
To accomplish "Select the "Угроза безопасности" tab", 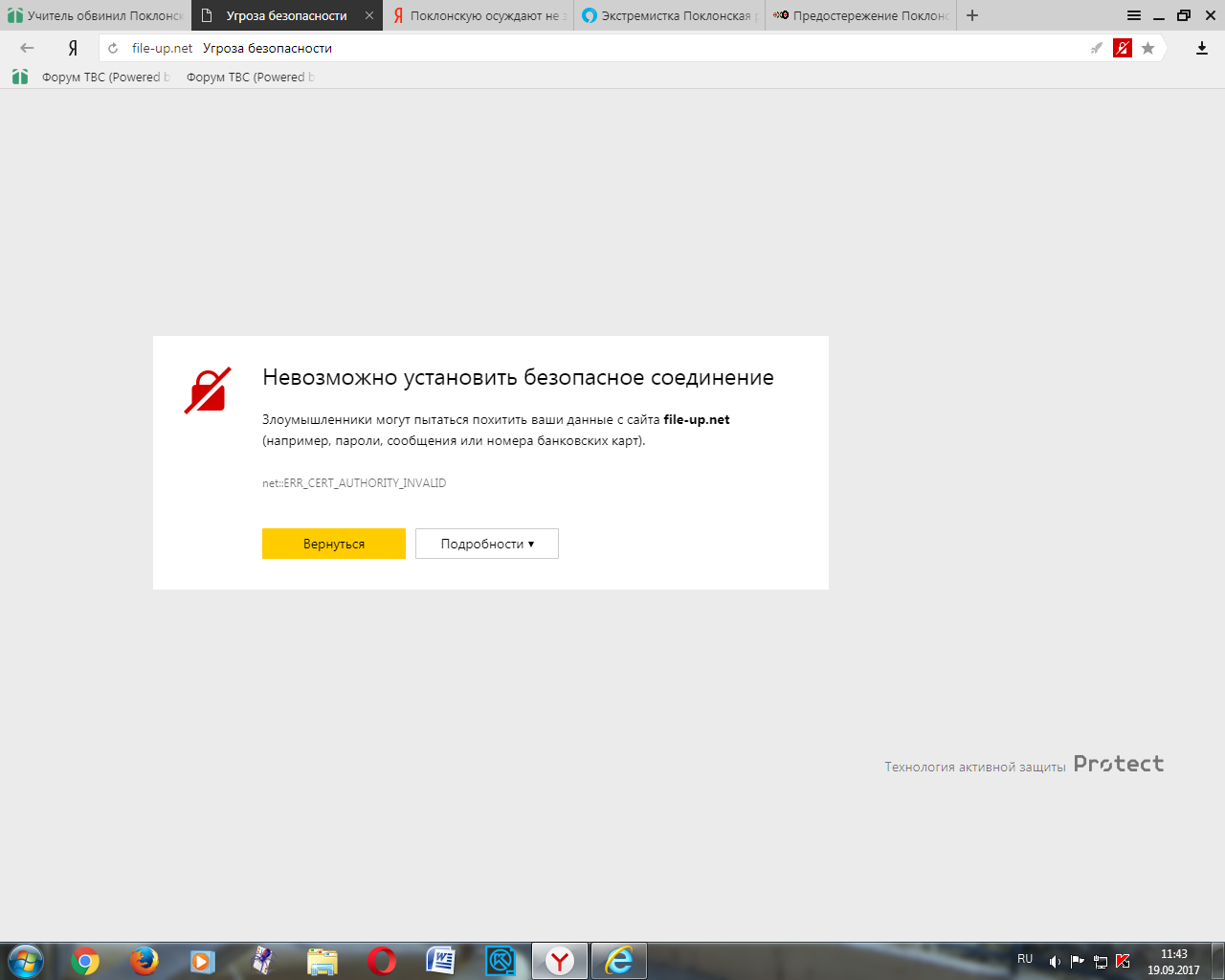I will (x=287, y=15).
